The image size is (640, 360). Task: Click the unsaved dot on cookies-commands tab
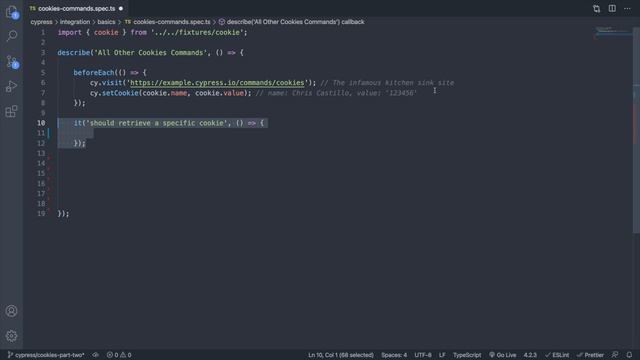[x=121, y=9]
